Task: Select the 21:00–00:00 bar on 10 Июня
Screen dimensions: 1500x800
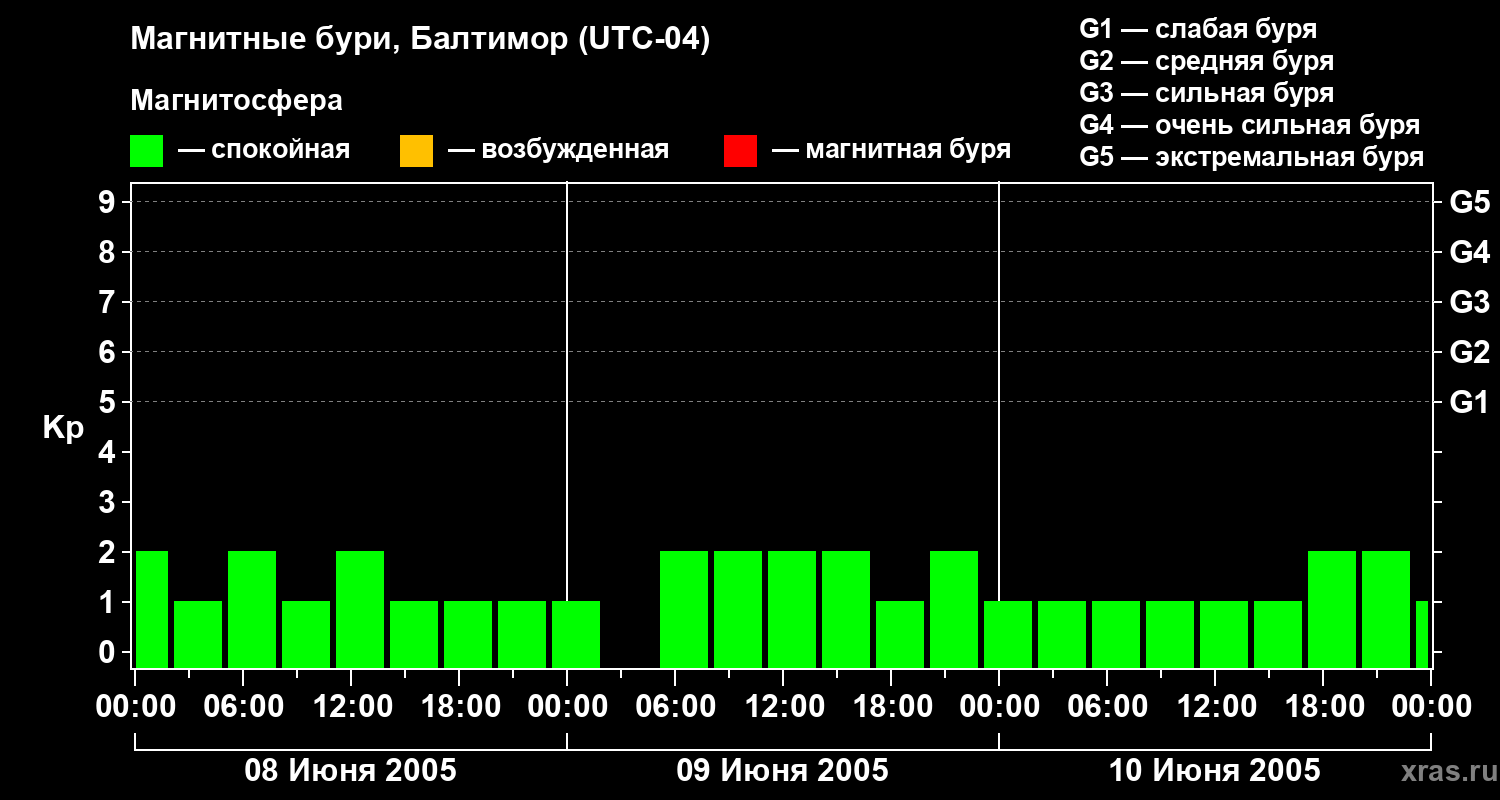Action: pyautogui.click(x=1386, y=609)
